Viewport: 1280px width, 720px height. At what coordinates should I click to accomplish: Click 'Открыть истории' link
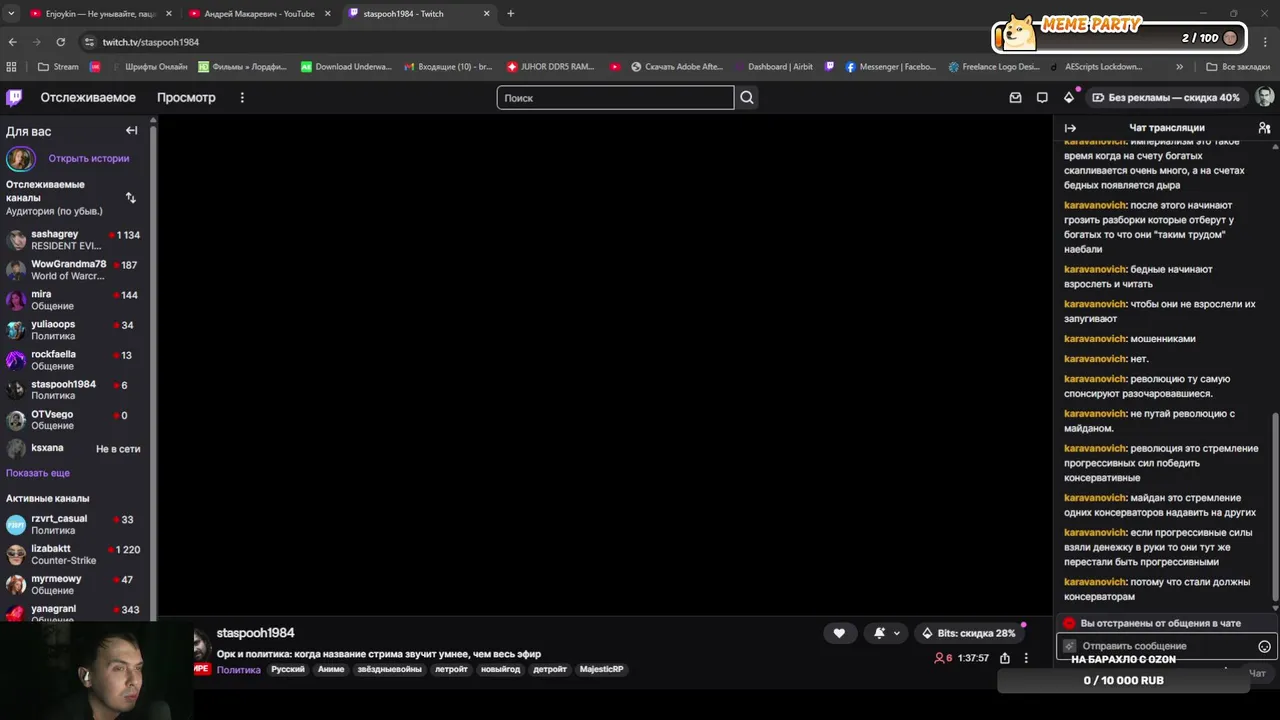click(x=89, y=158)
